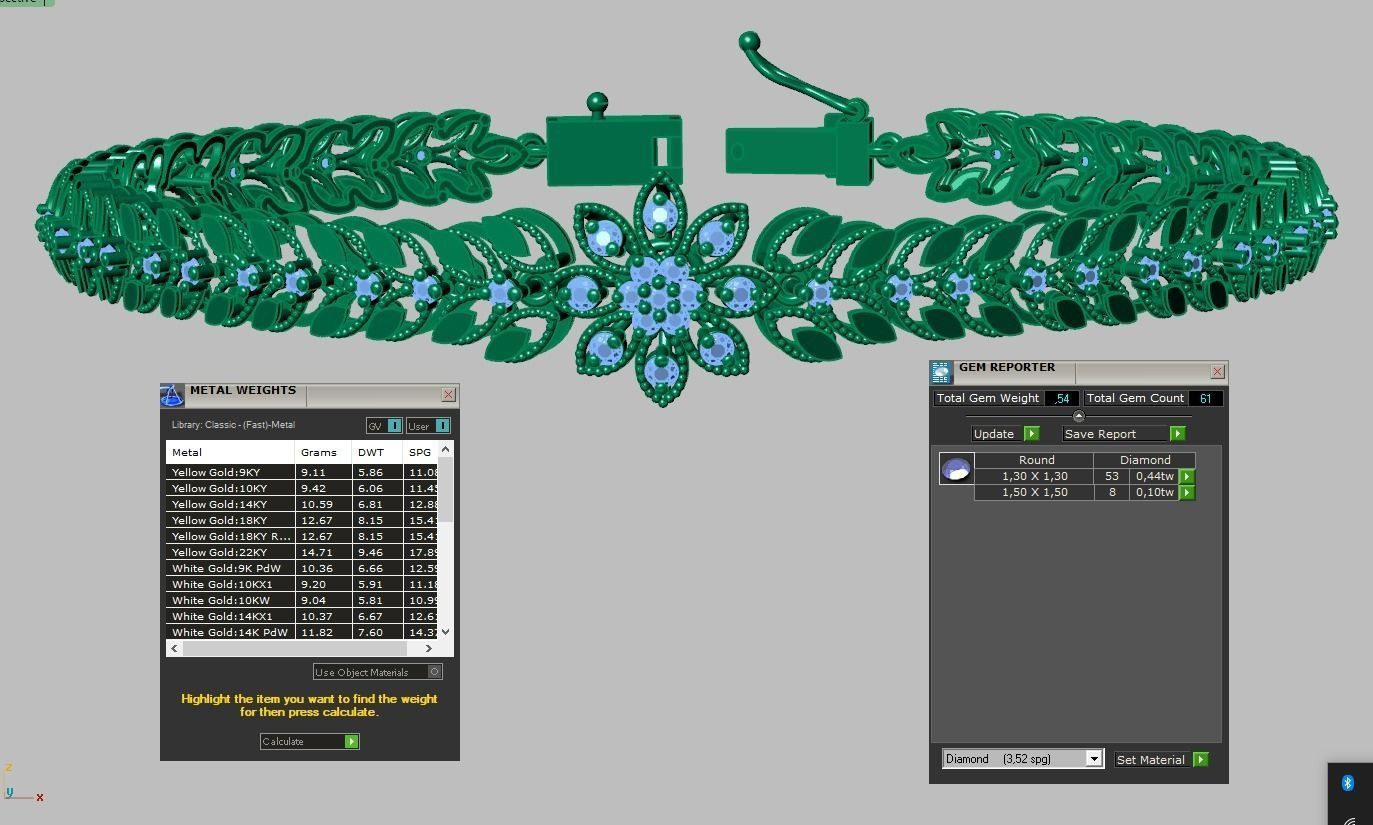Click the metal table scroll-down arrow

tap(446, 631)
